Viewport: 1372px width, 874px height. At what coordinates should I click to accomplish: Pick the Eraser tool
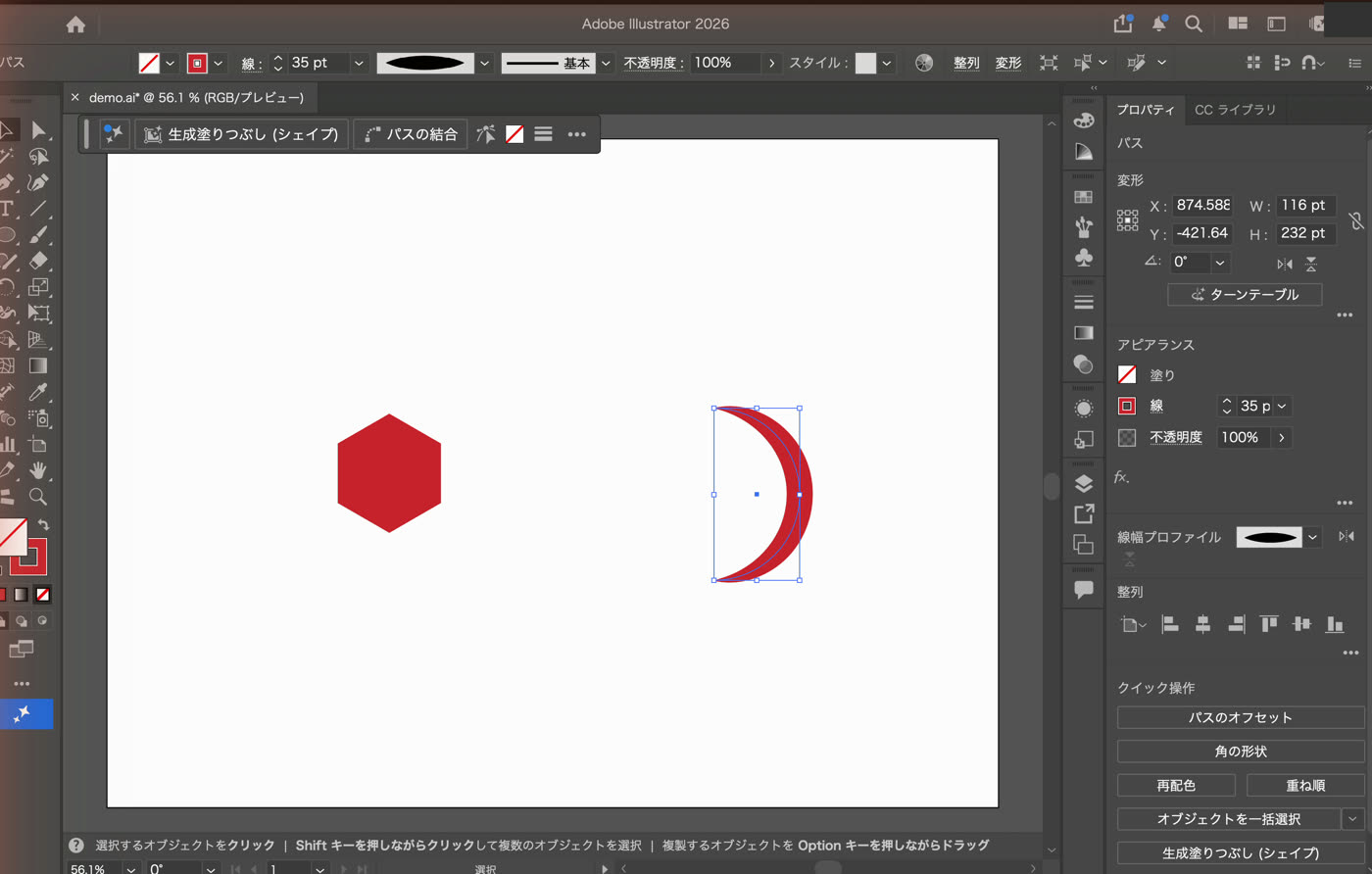(38, 261)
